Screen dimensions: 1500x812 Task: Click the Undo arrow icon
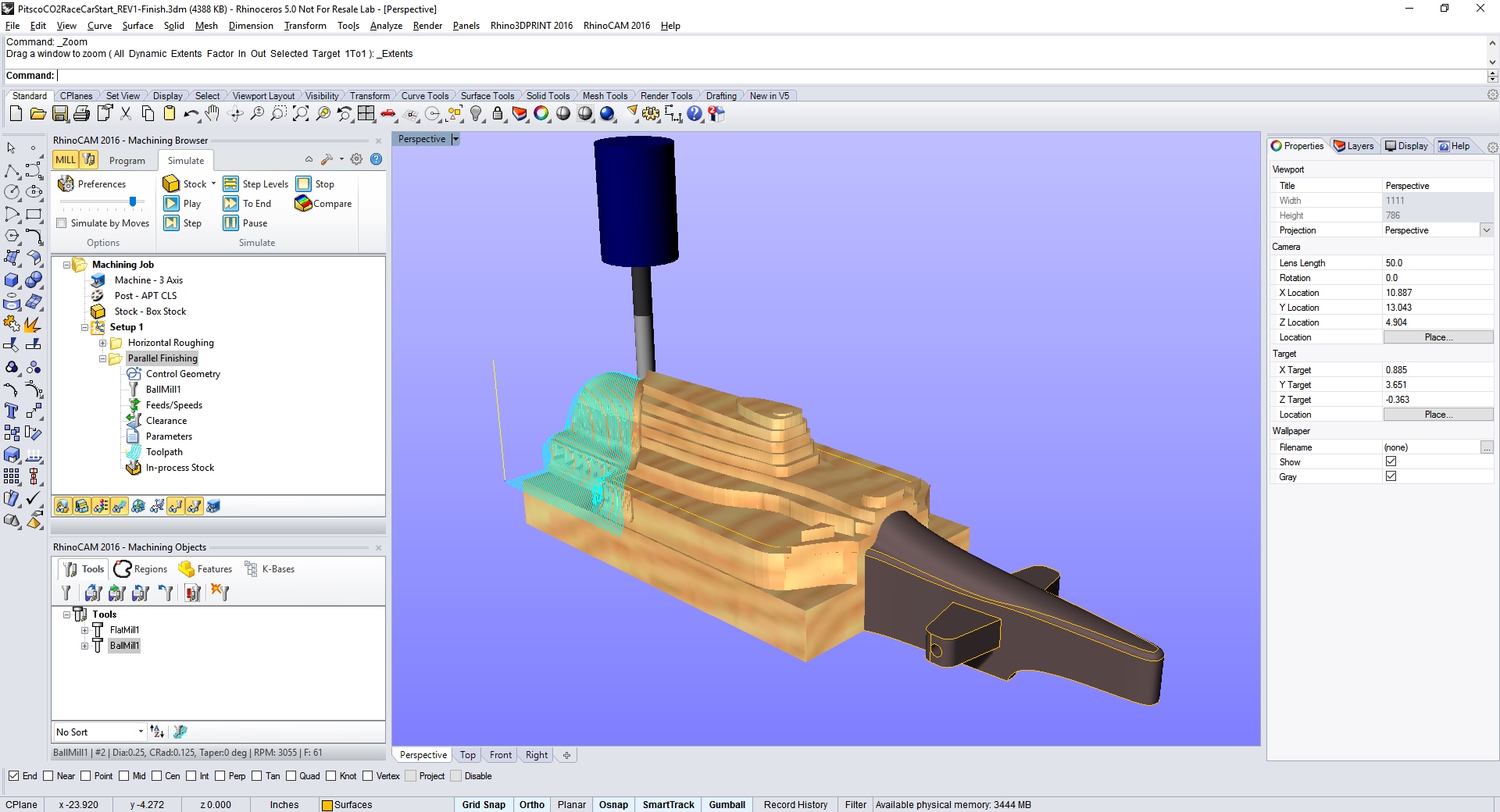(191, 114)
